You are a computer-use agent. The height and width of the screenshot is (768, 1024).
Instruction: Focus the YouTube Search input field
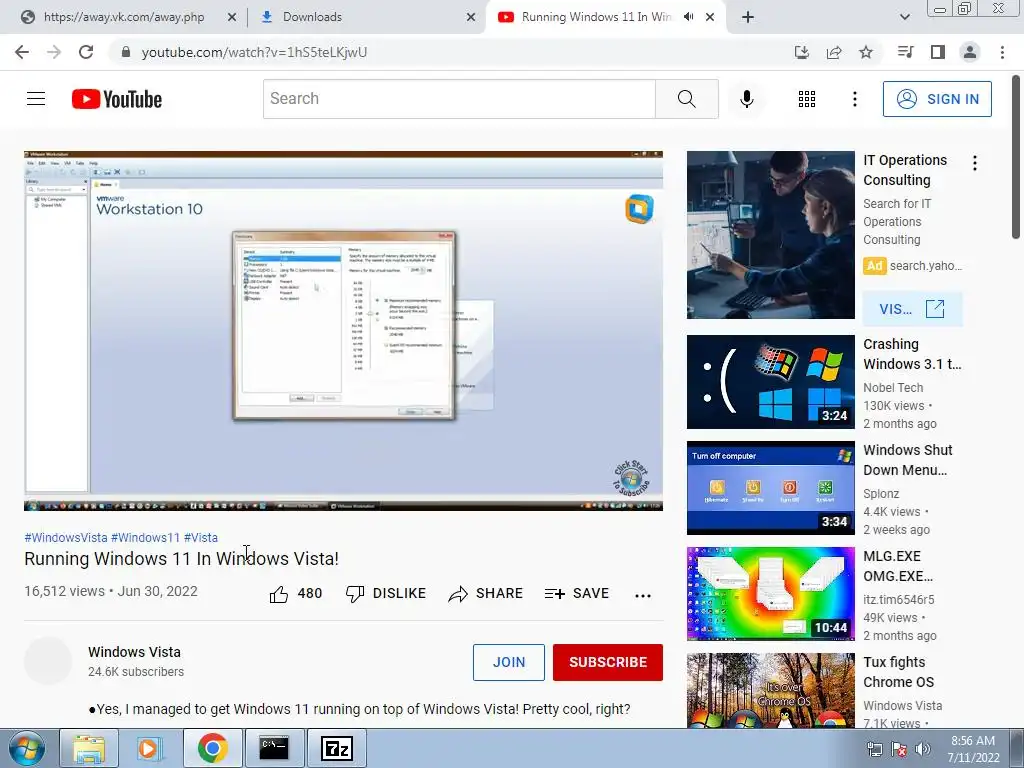click(x=459, y=99)
